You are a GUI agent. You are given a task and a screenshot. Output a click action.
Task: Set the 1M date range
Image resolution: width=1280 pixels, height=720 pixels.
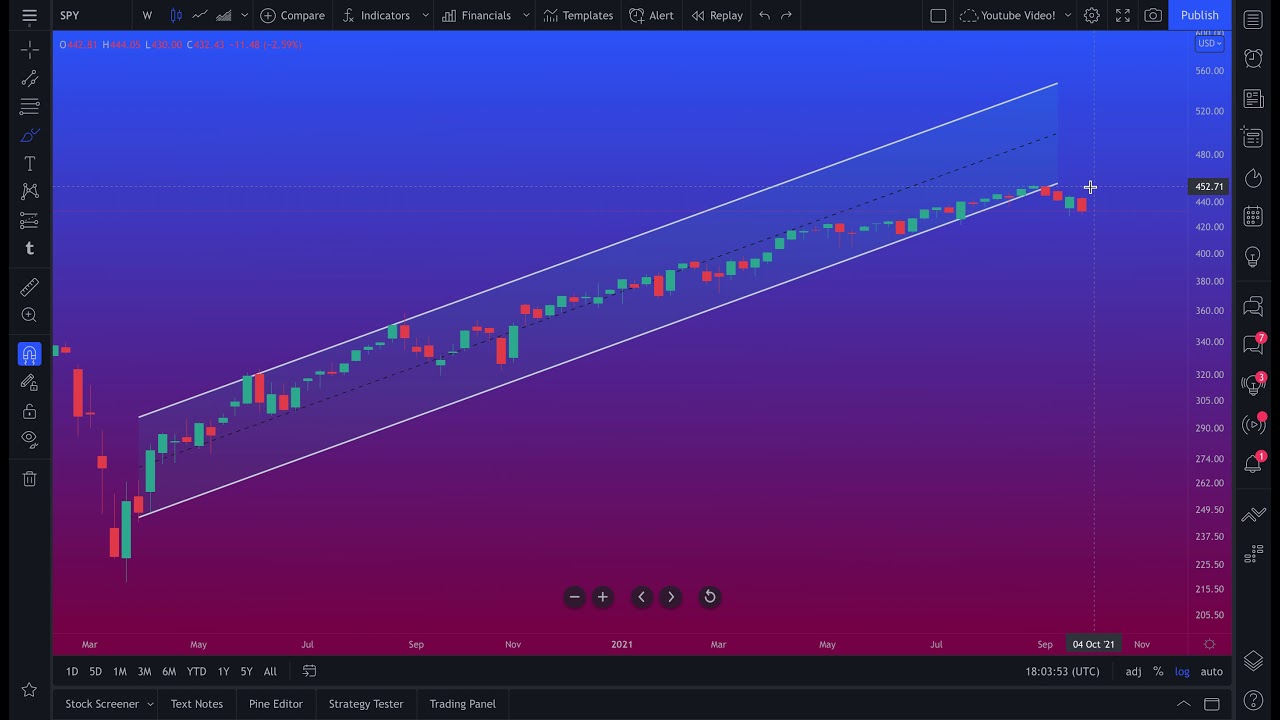point(120,672)
